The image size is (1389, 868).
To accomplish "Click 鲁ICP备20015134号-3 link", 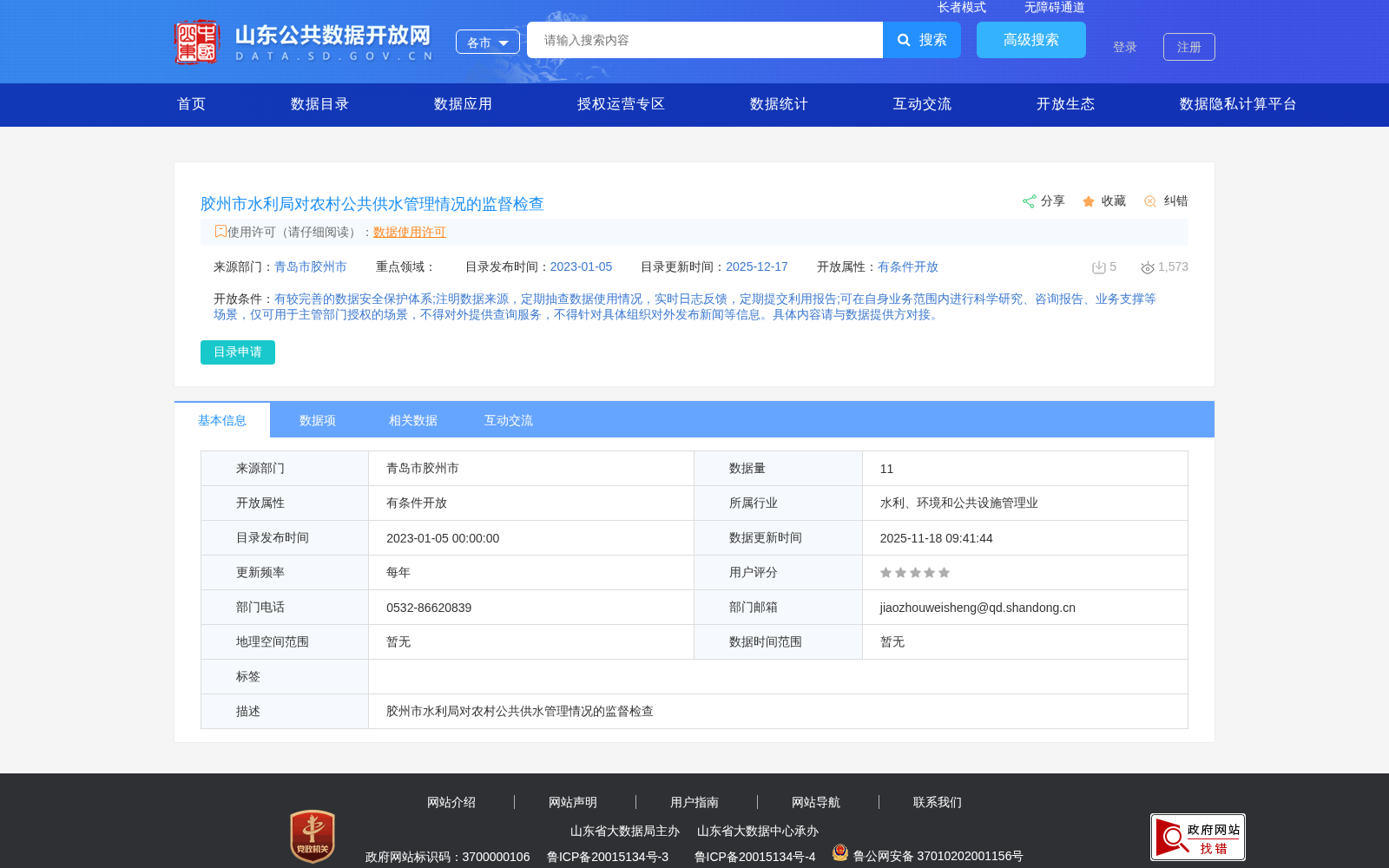I will tap(608, 857).
